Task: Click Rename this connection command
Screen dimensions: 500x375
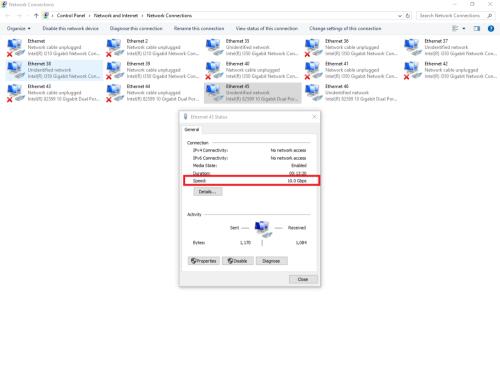Action: 199,29
